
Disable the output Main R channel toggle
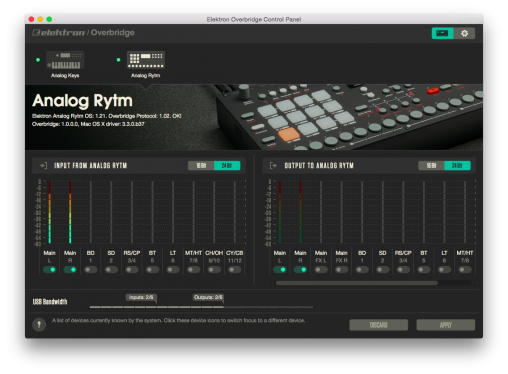pyautogui.click(x=300, y=270)
